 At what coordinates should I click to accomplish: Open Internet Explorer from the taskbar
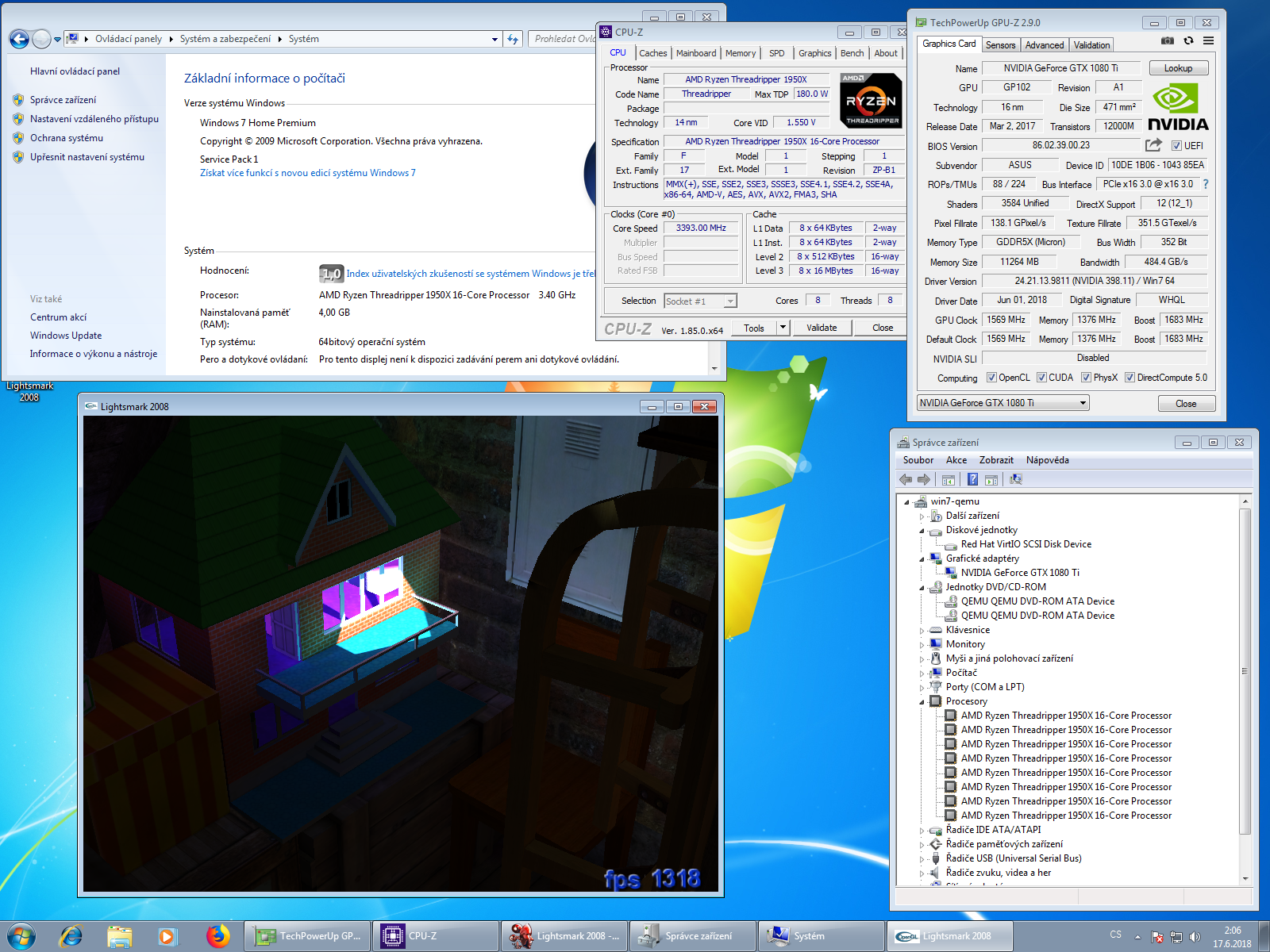71,936
